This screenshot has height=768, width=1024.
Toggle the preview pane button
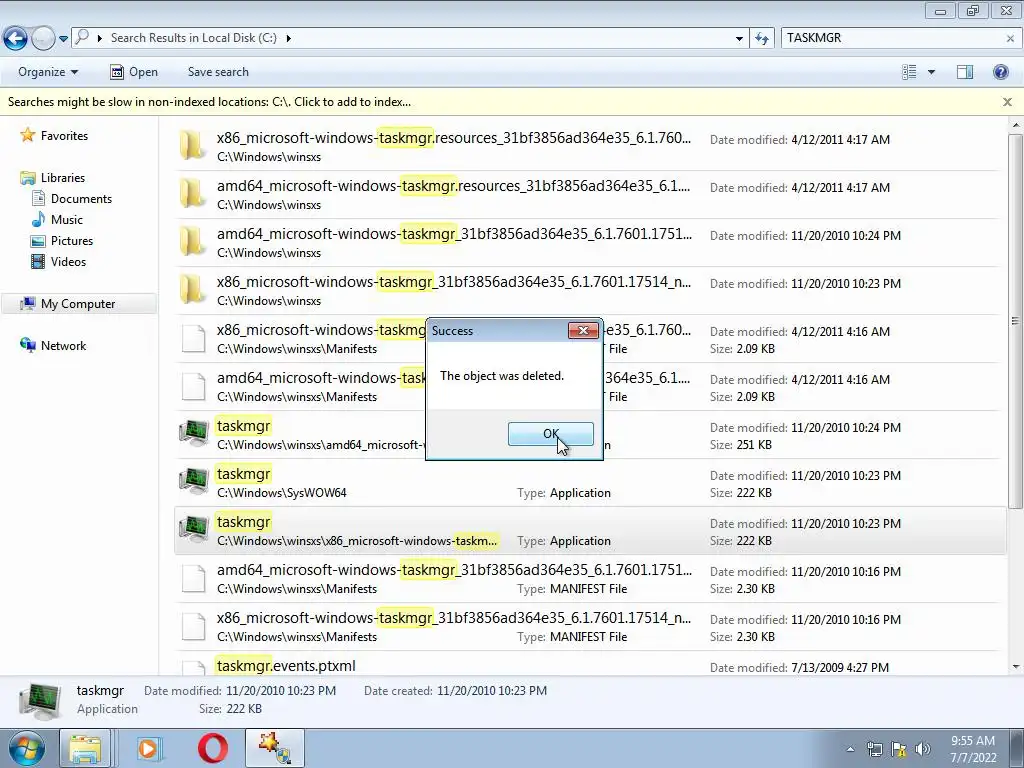tap(965, 72)
